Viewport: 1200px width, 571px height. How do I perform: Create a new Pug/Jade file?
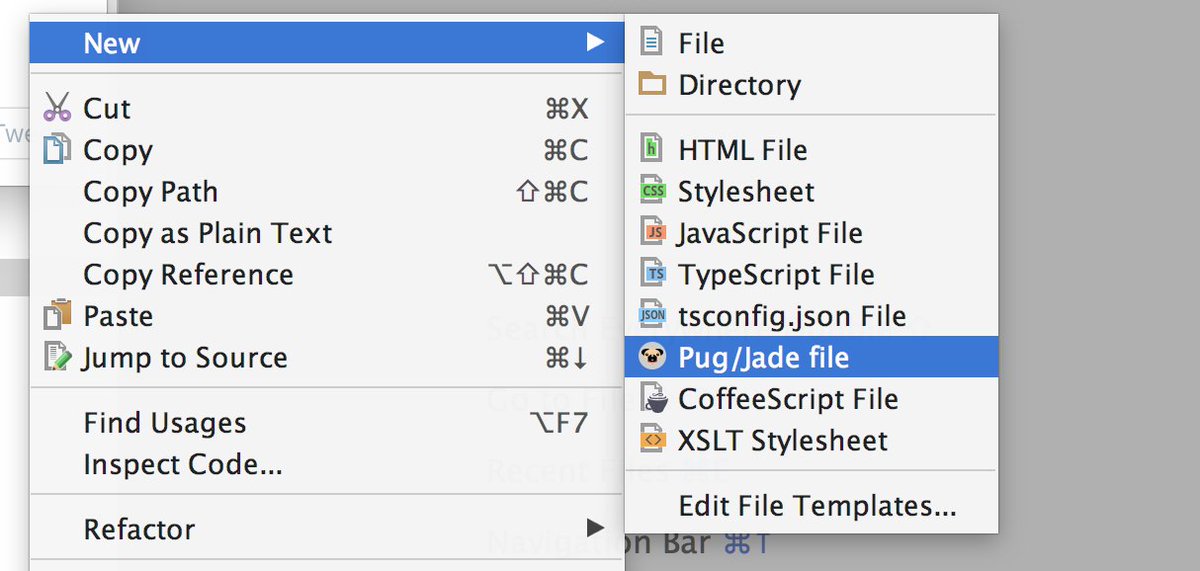pos(811,357)
